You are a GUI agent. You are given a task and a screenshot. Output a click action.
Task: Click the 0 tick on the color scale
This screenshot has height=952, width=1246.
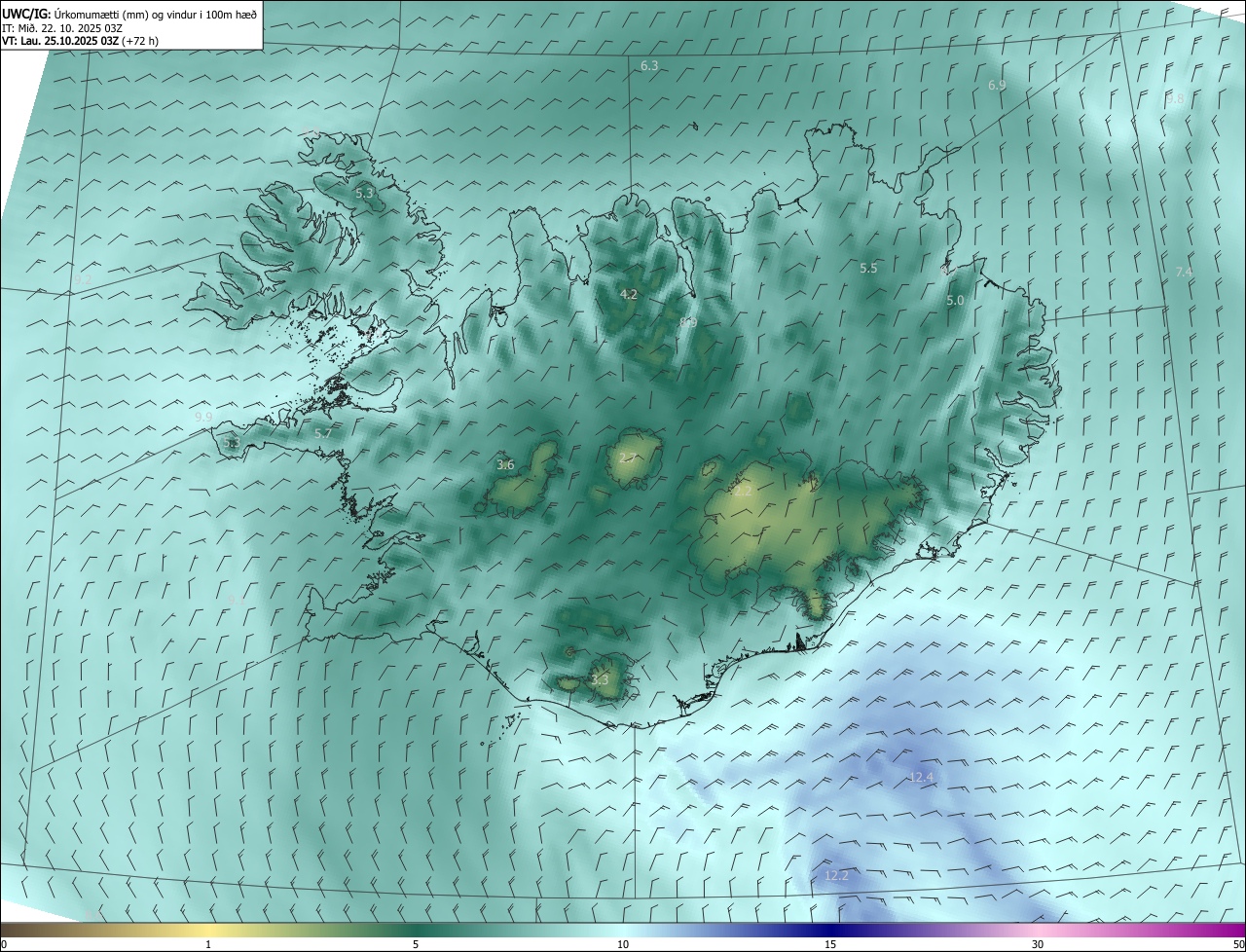coord(4,945)
